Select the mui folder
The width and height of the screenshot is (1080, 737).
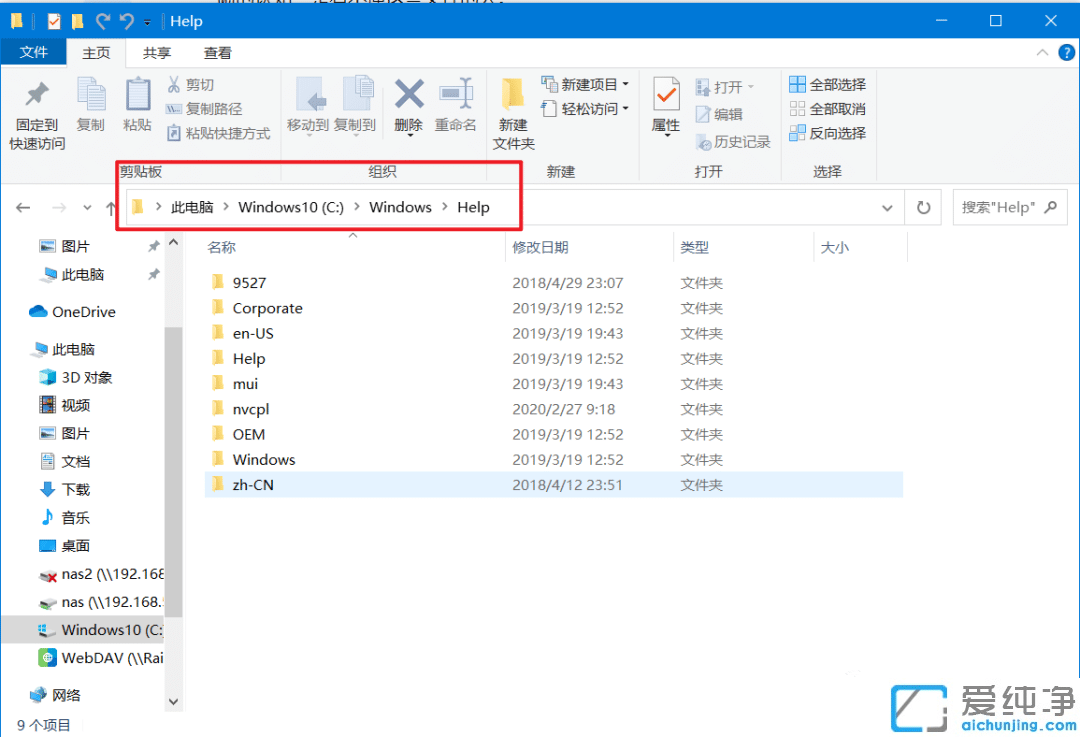tap(554, 384)
